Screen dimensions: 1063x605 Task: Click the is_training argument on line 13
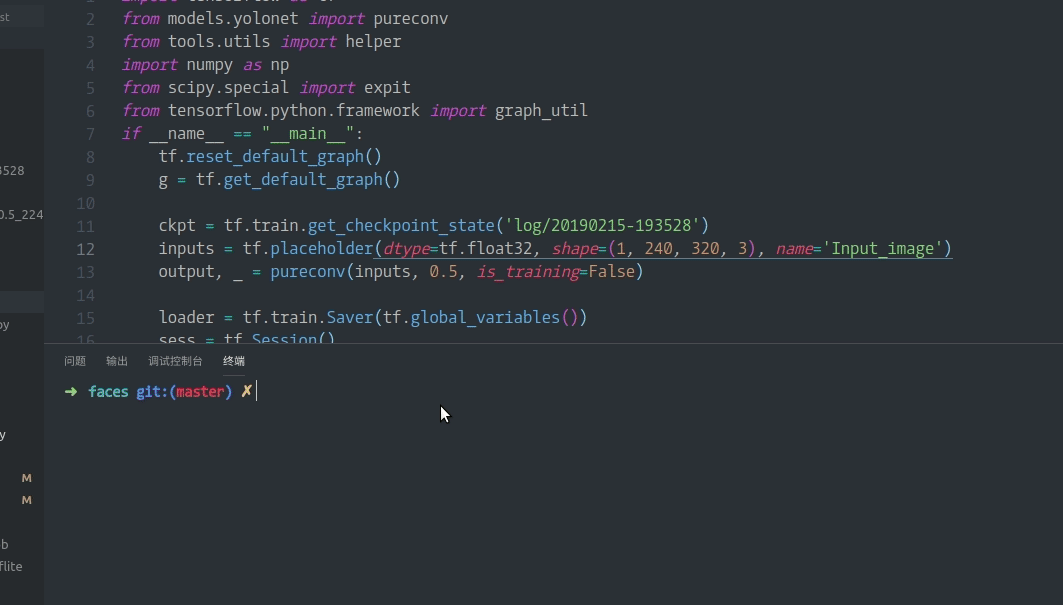pos(528,272)
